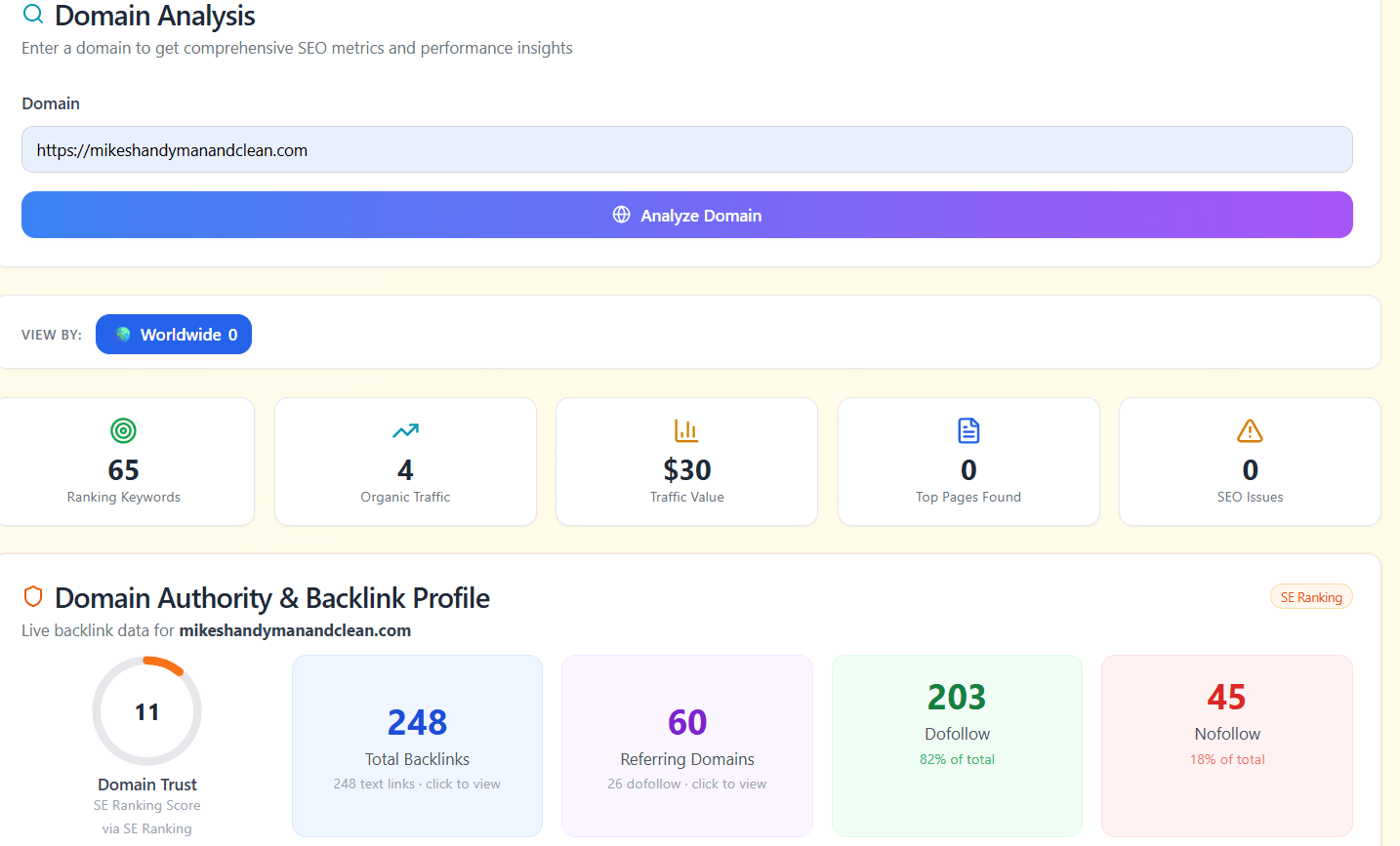Click the Domain Trust score ring
This screenshot has width=1400, height=846.
146,710
